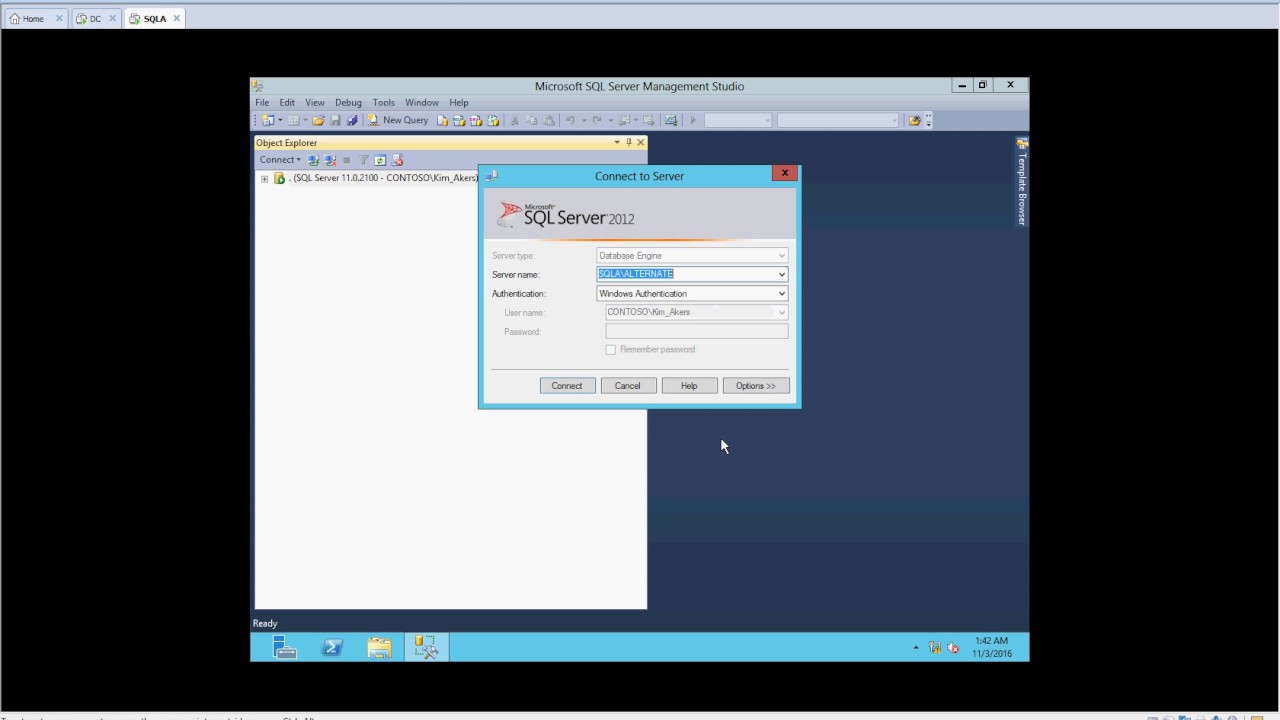1280x720 pixels.
Task: Open the toolbar overflow options arrow
Action: (928, 120)
